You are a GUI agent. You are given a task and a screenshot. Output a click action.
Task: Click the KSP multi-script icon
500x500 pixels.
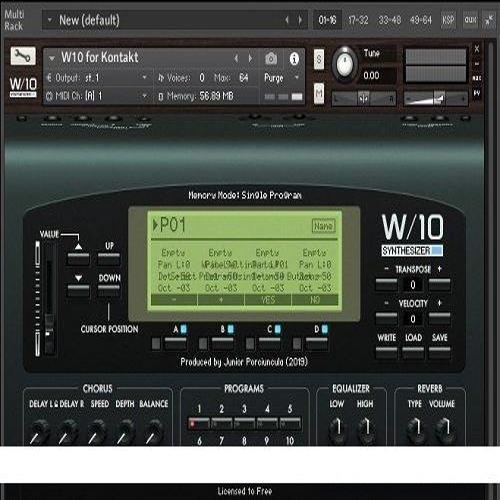[x=448, y=20]
